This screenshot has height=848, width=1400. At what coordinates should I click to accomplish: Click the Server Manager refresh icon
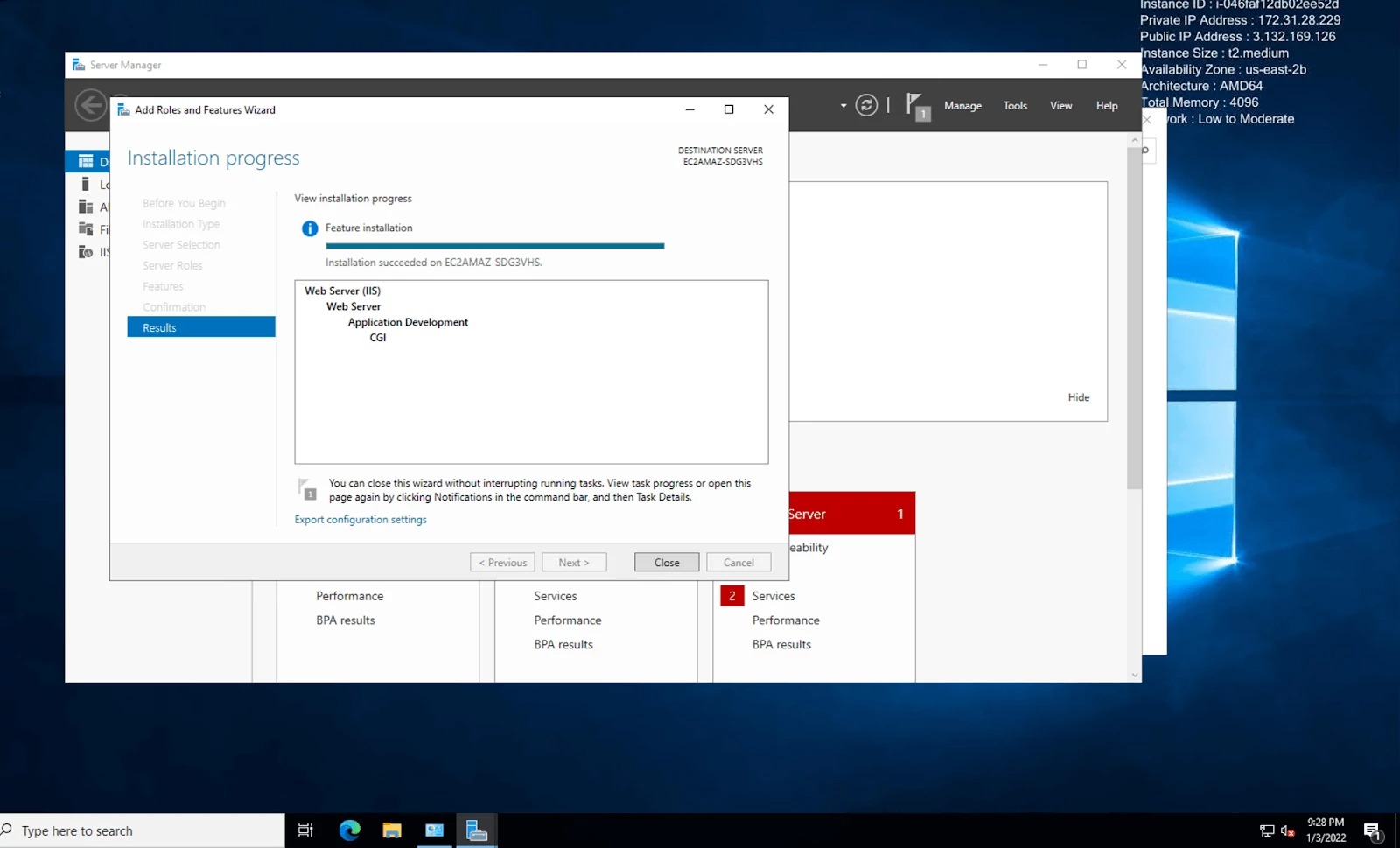[x=866, y=105]
